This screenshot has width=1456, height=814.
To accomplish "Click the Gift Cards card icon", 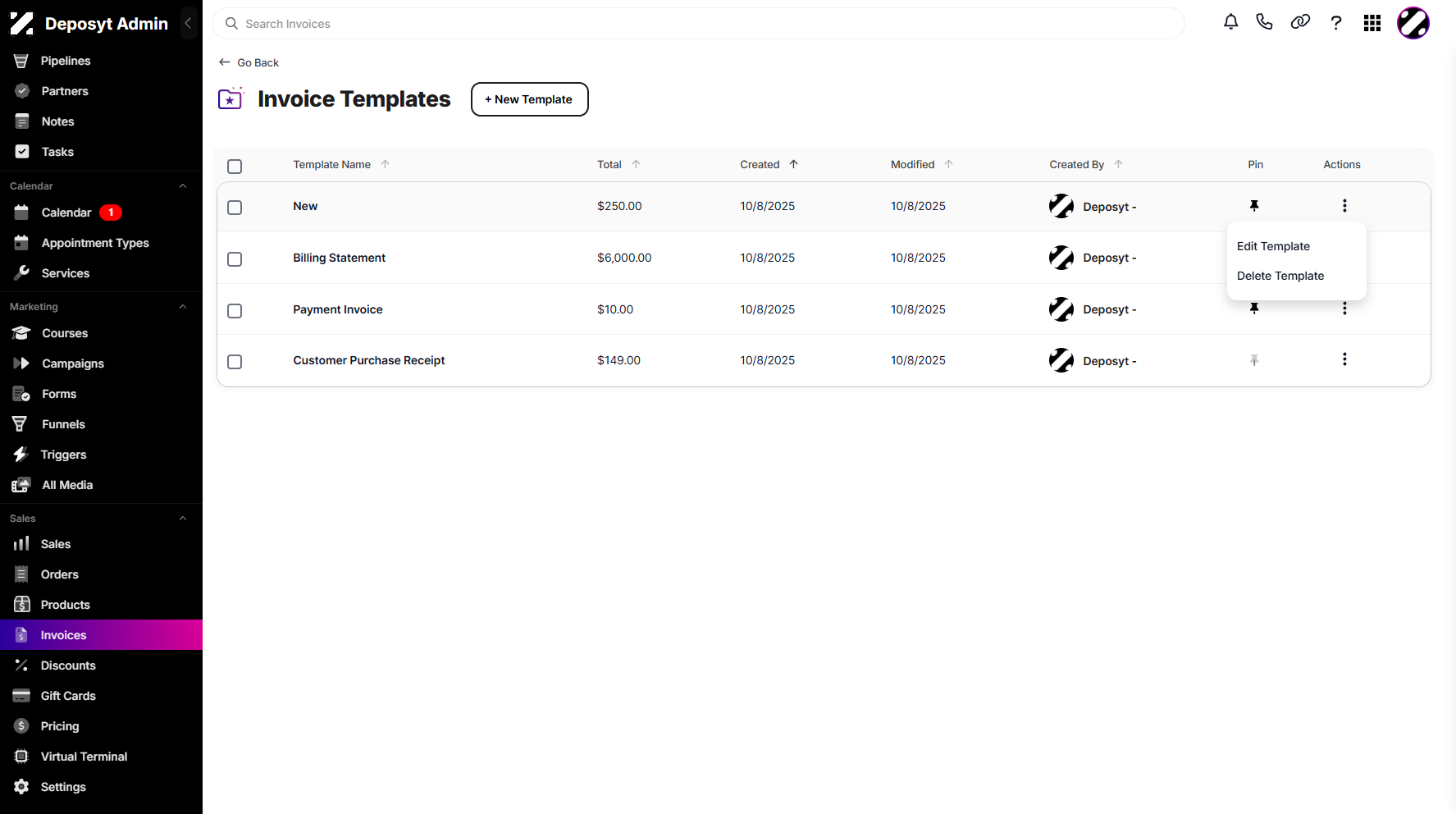I will 21,696.
